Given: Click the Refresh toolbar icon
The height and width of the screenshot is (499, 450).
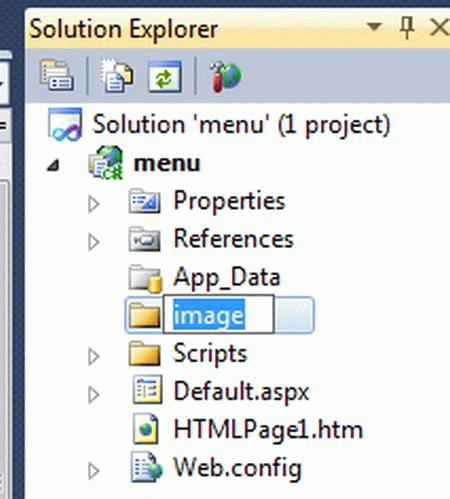Looking at the screenshot, I should (165, 76).
